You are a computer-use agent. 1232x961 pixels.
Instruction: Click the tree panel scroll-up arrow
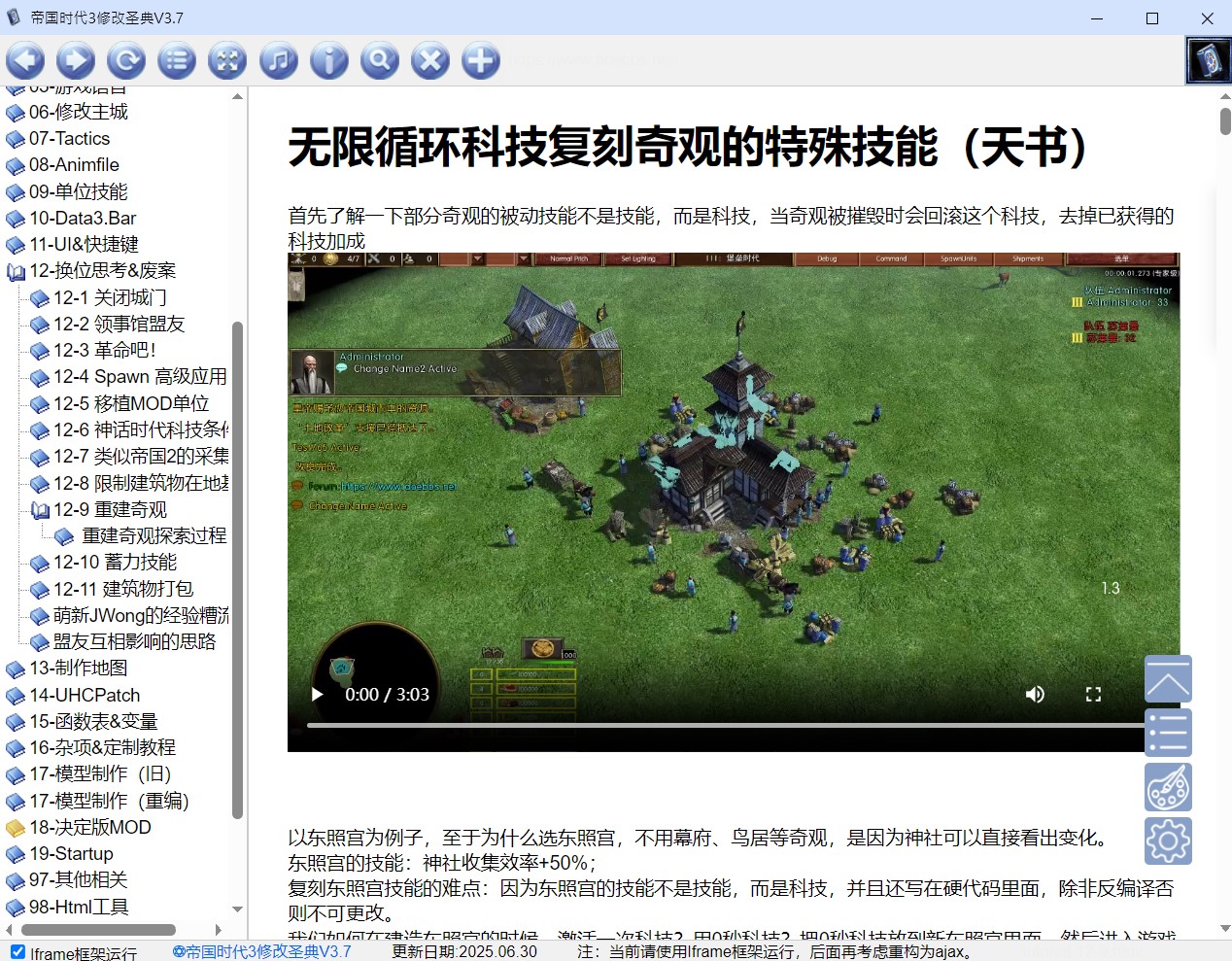tap(237, 96)
